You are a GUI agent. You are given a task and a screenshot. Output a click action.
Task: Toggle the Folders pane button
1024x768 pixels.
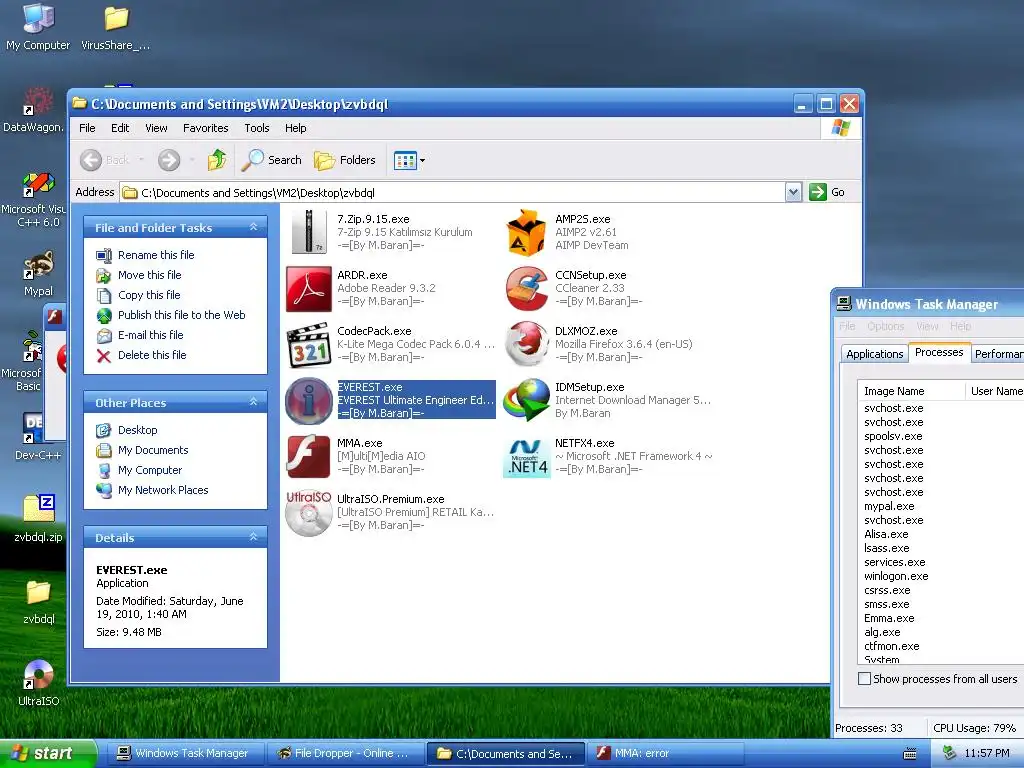click(345, 160)
